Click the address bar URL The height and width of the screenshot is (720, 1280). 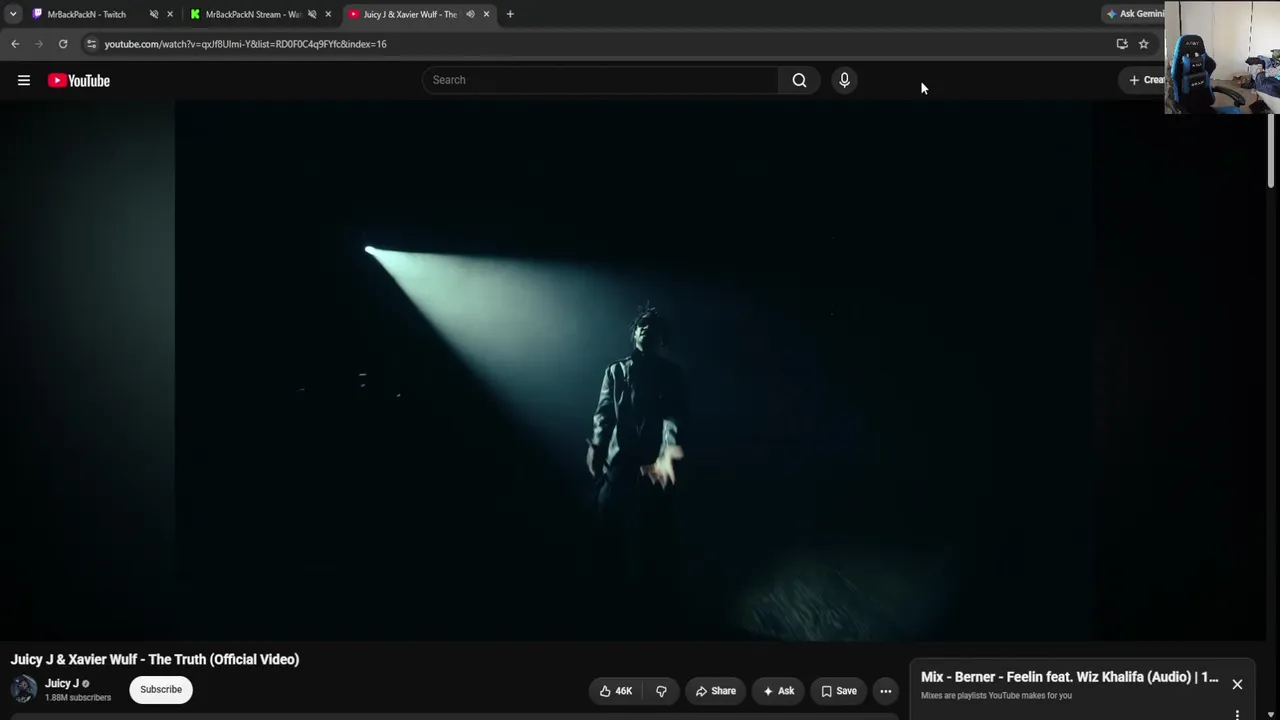(245, 44)
